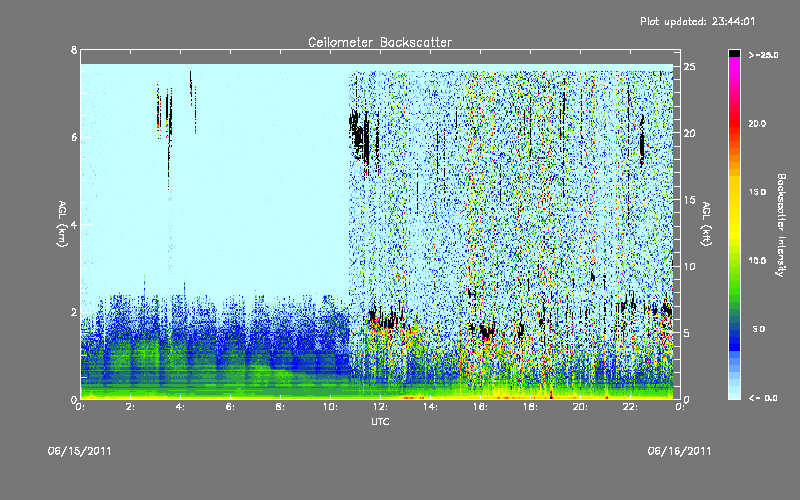Viewport: 800px width, 500px height.
Task: Click the 20.0 colorbar tick label
Action: coord(757,123)
